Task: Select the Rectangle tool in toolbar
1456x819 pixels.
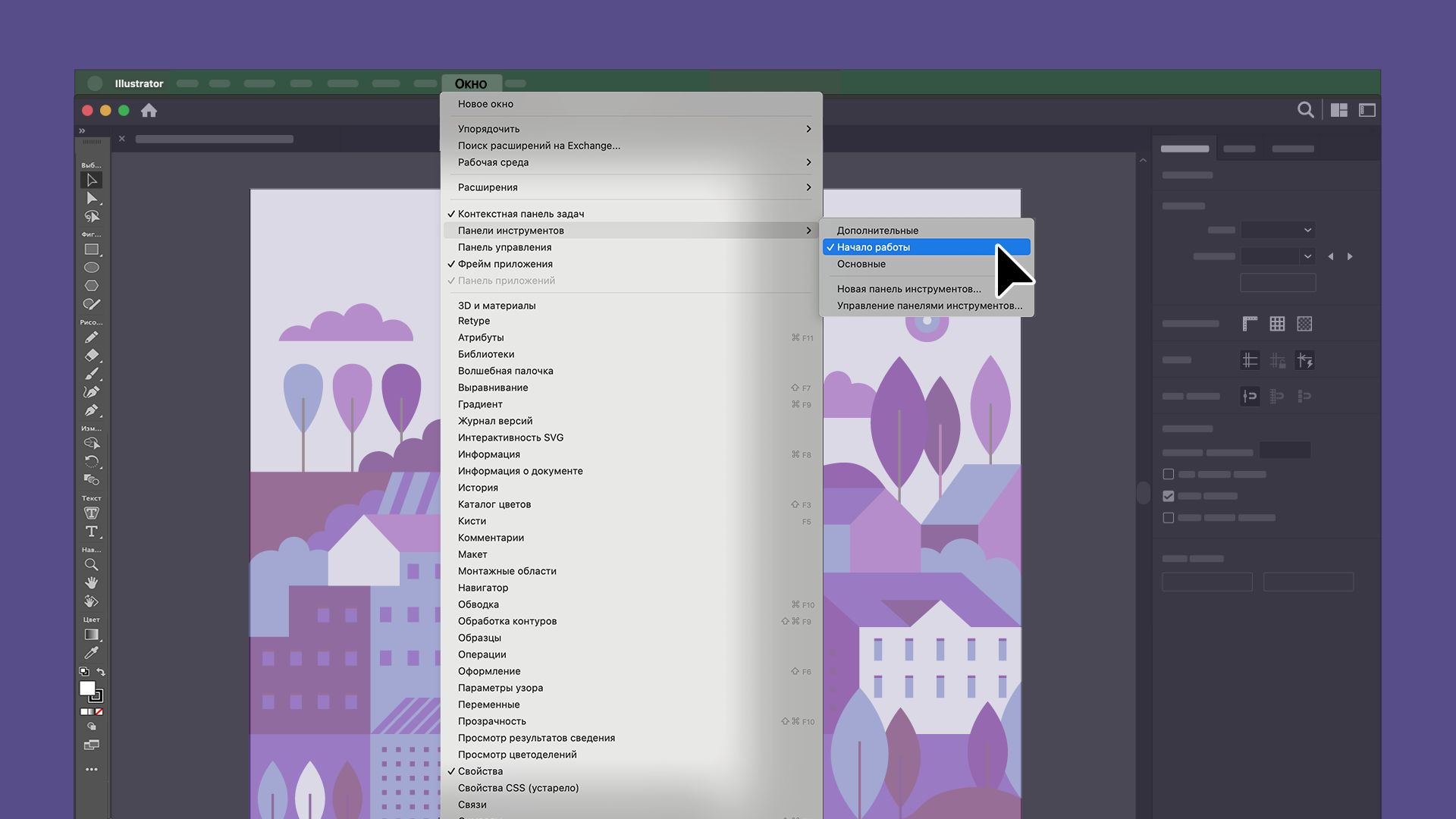Action: [x=92, y=249]
